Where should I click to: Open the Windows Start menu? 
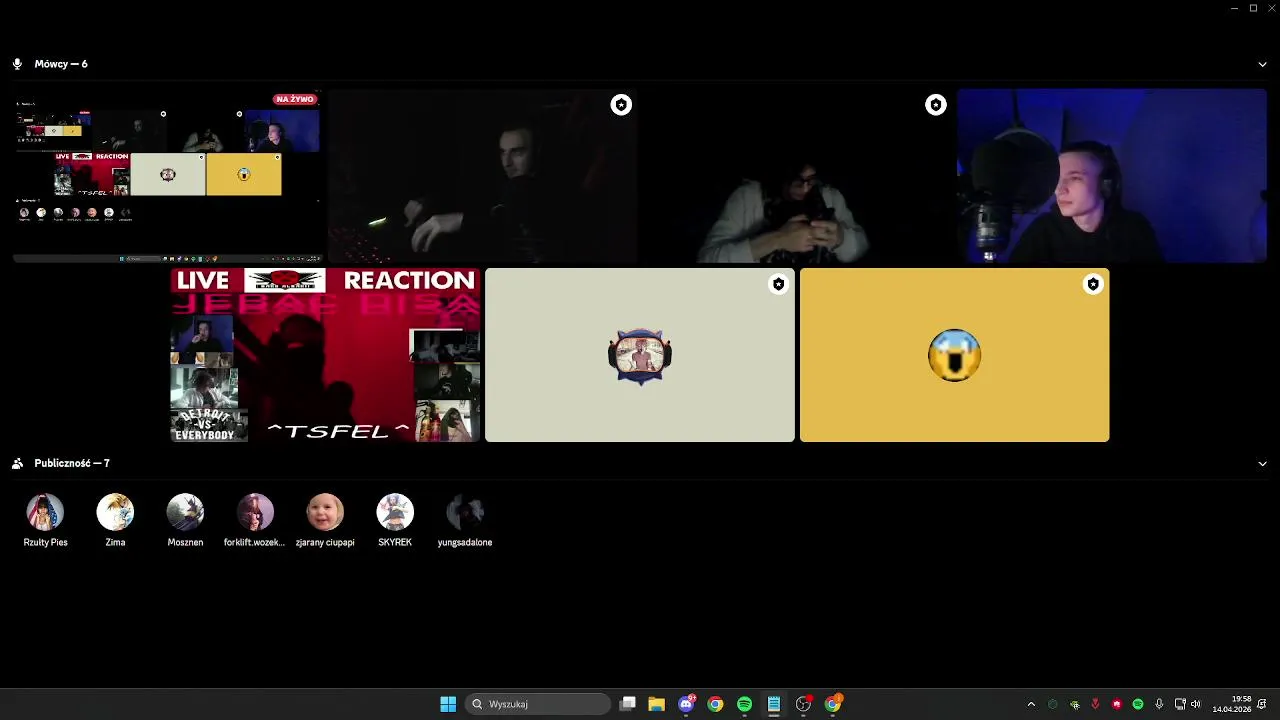(448, 704)
